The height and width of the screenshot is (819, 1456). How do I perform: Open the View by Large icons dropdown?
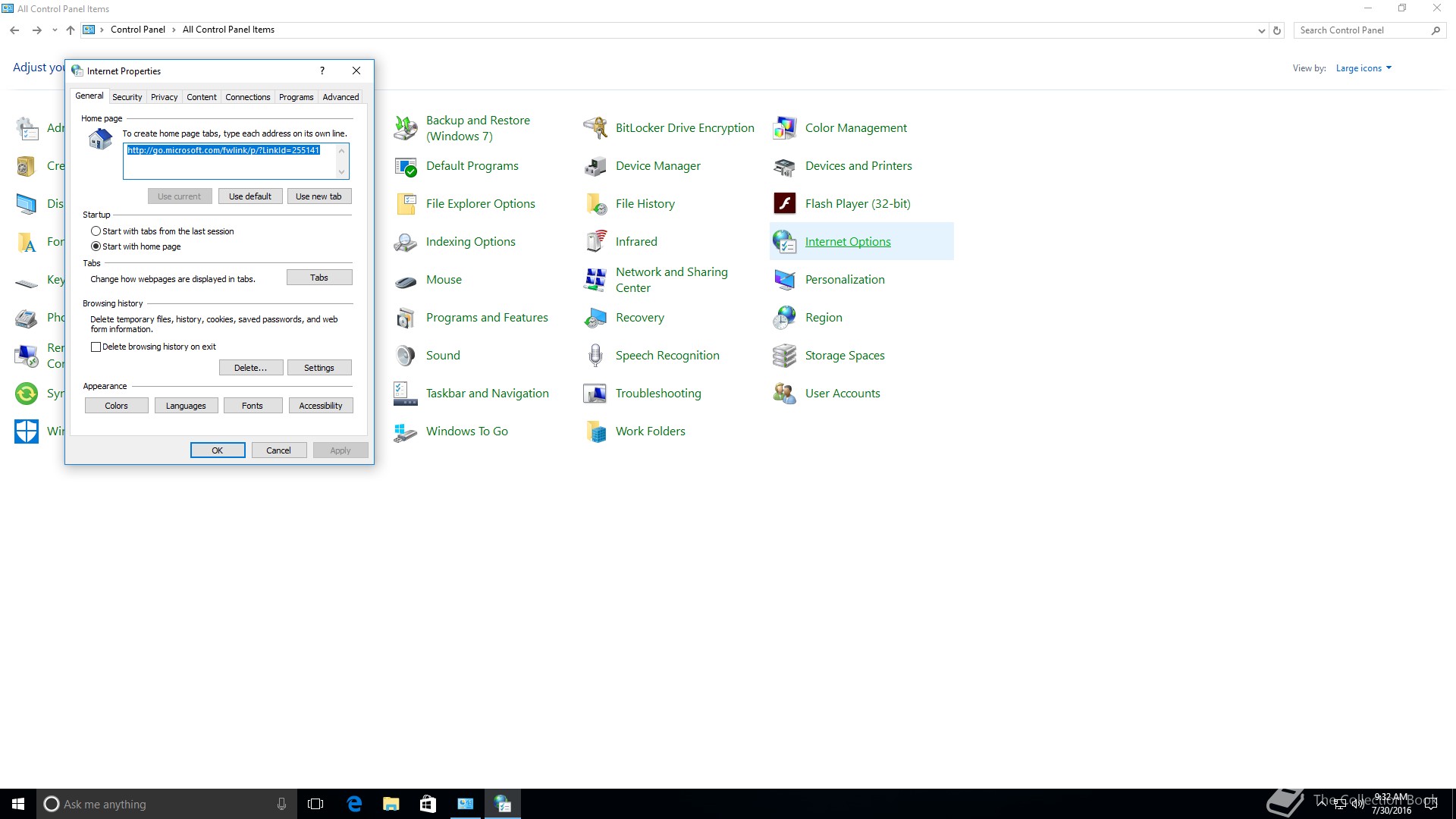pyautogui.click(x=1363, y=68)
